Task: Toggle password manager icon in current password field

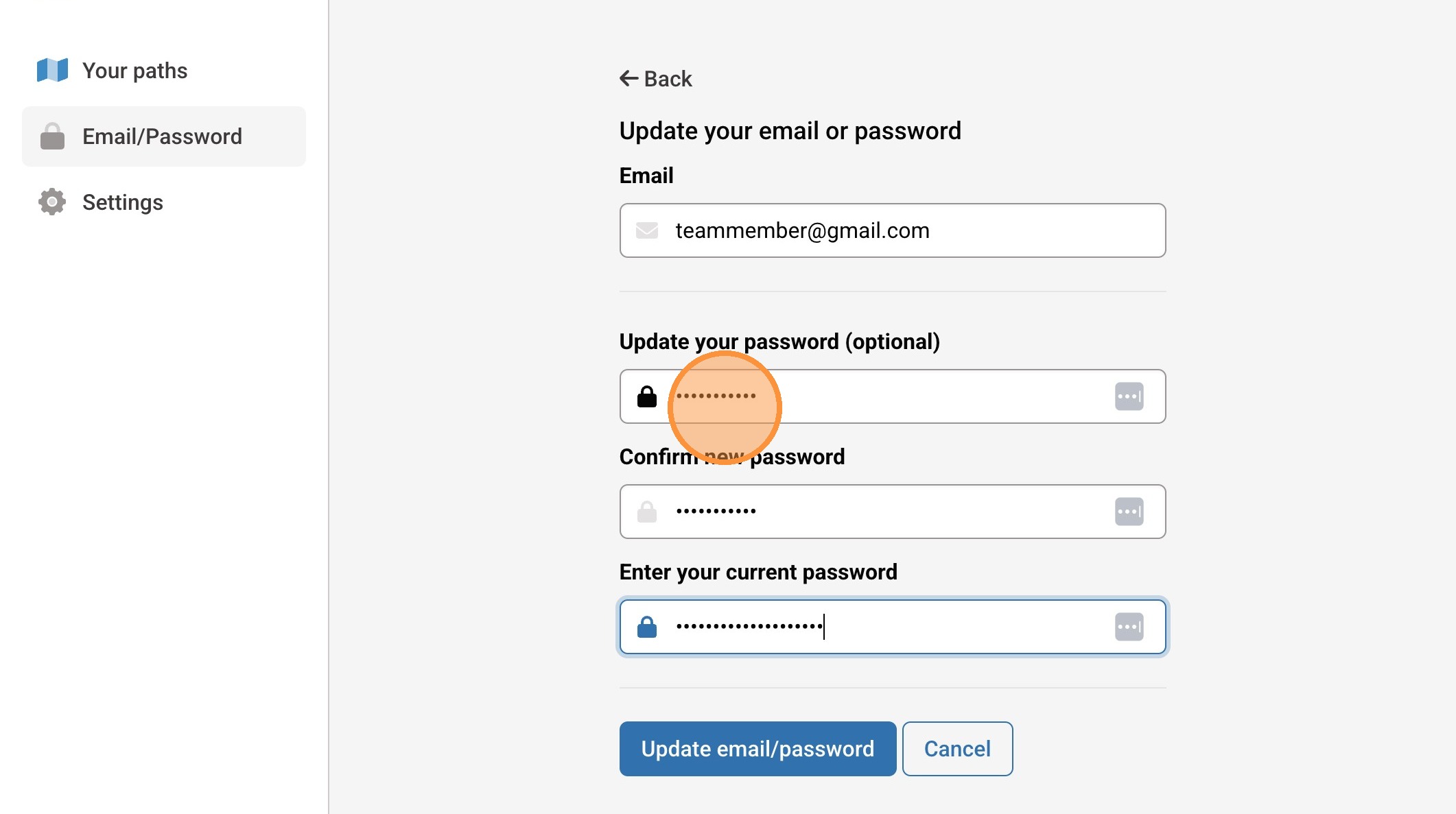Action: 1129,627
